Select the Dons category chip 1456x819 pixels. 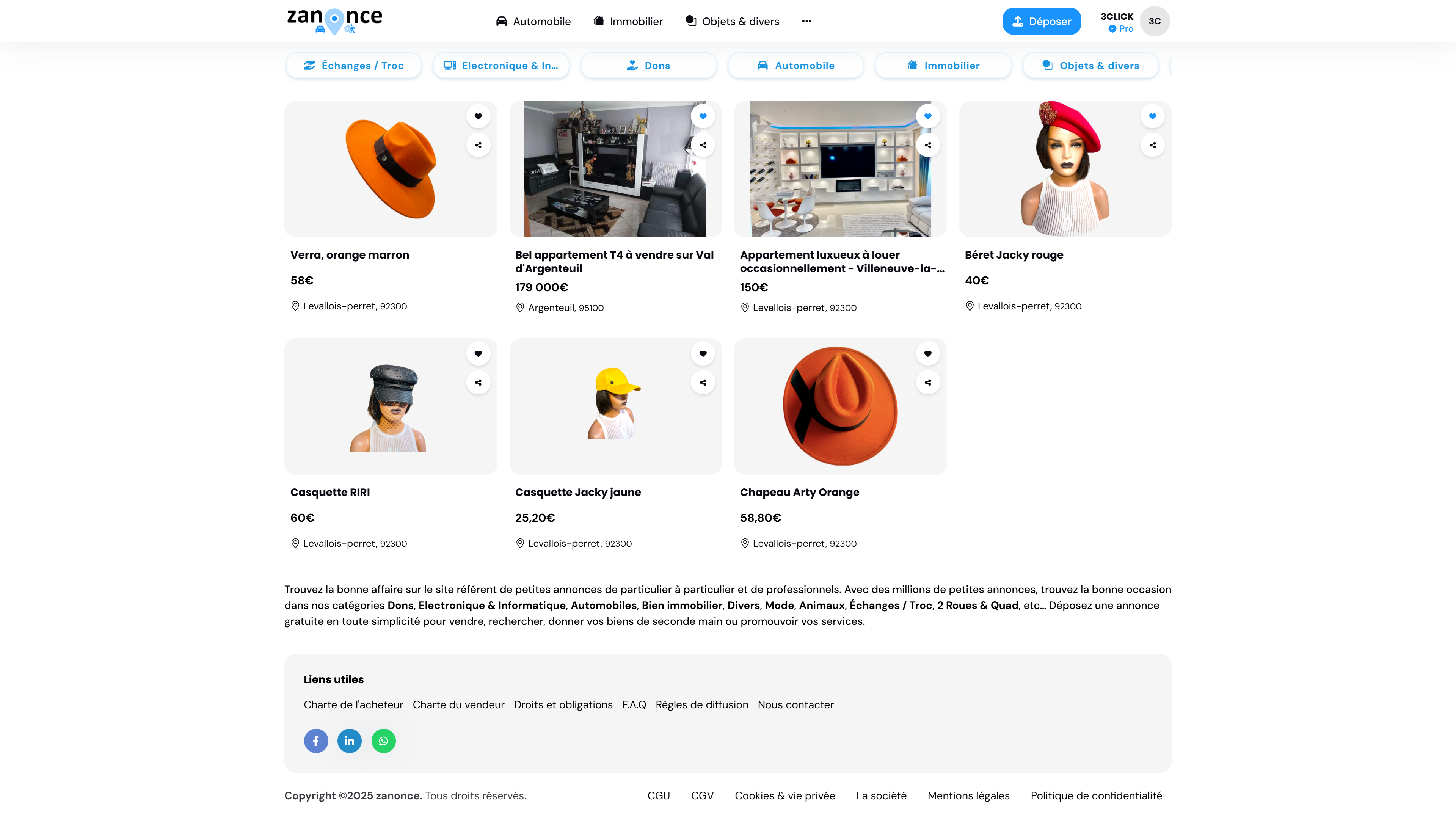click(648, 66)
